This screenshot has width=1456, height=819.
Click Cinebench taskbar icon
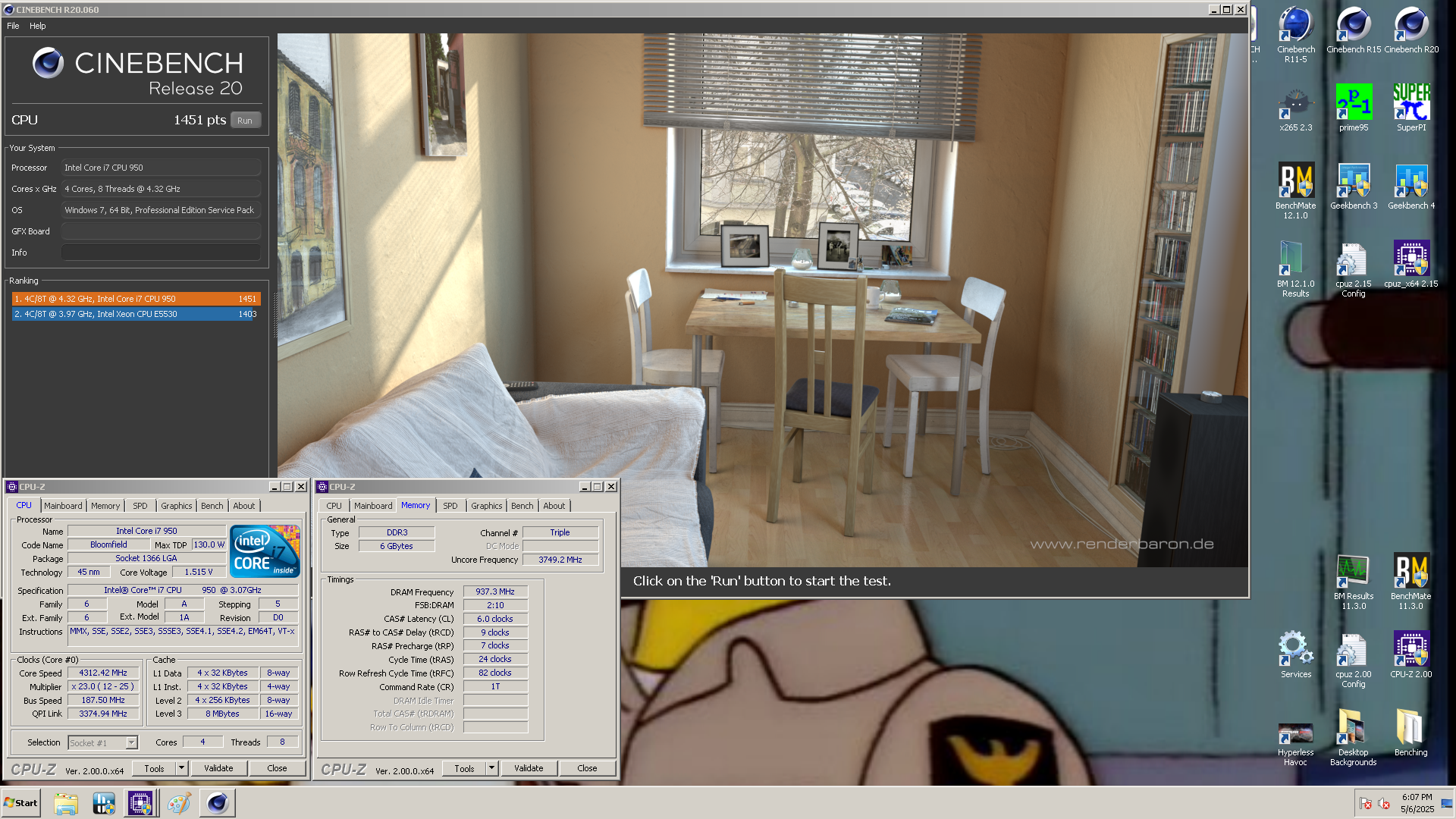click(x=218, y=803)
